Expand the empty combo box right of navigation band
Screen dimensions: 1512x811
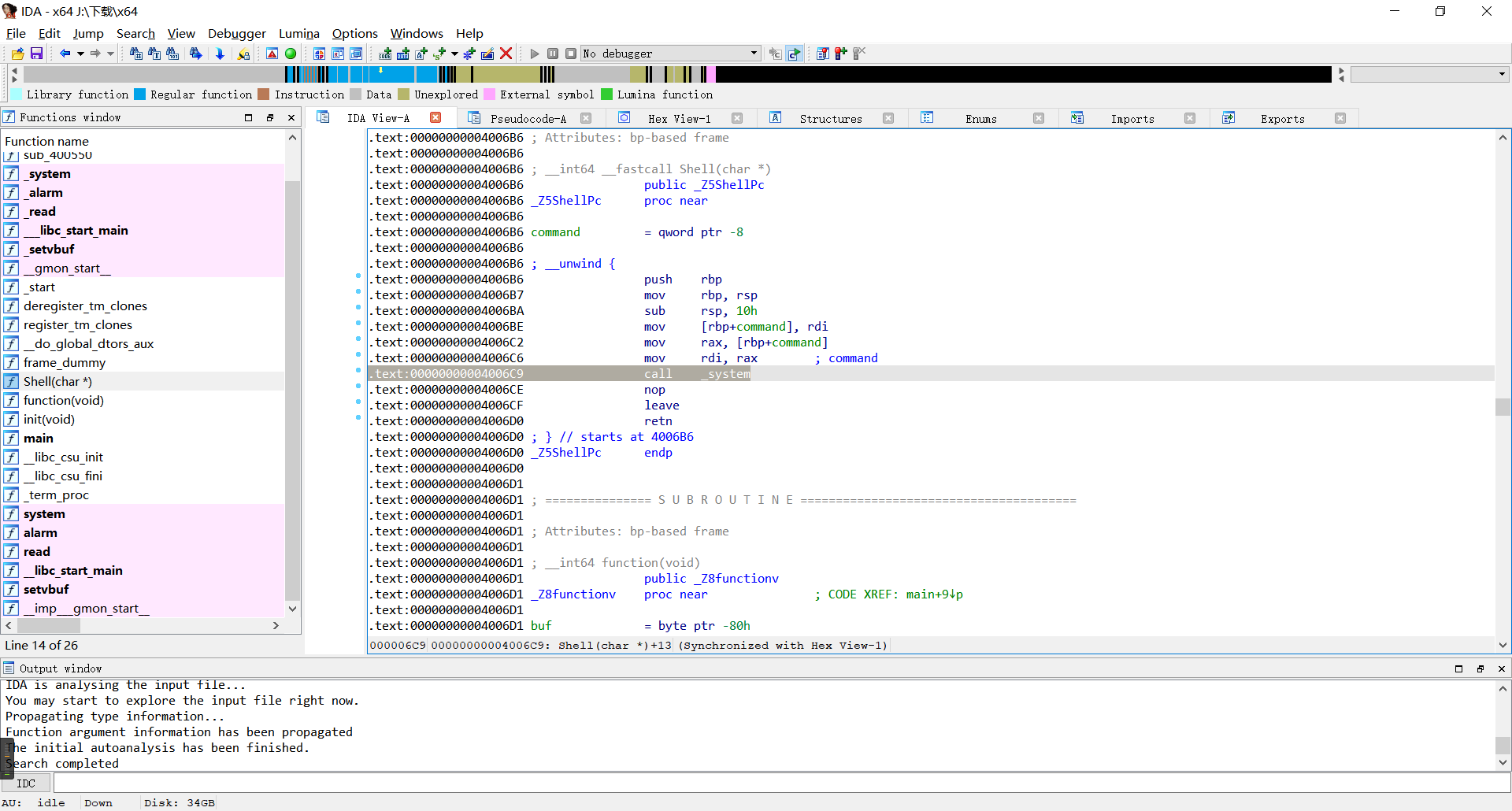(x=1502, y=75)
